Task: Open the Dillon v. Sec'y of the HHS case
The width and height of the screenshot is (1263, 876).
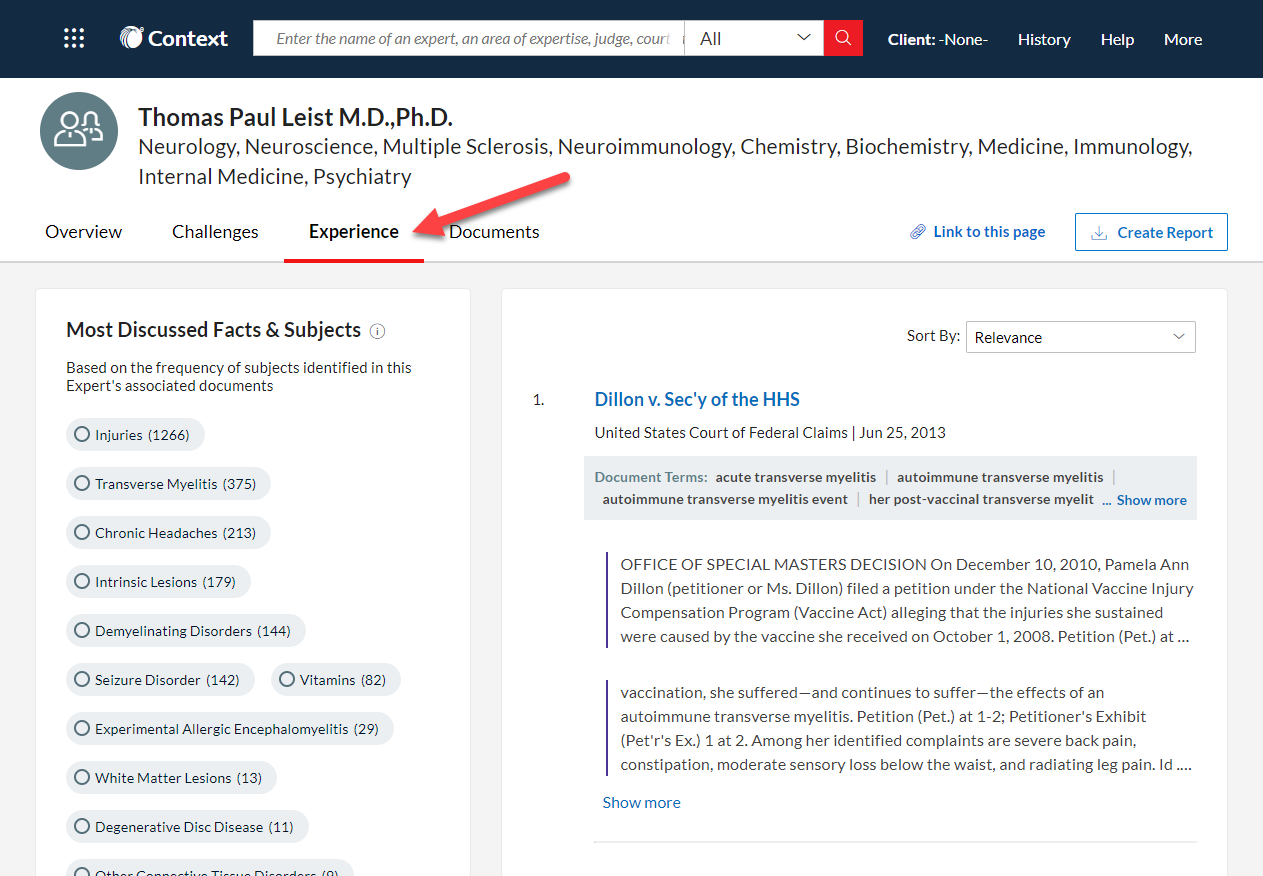Action: click(x=697, y=399)
